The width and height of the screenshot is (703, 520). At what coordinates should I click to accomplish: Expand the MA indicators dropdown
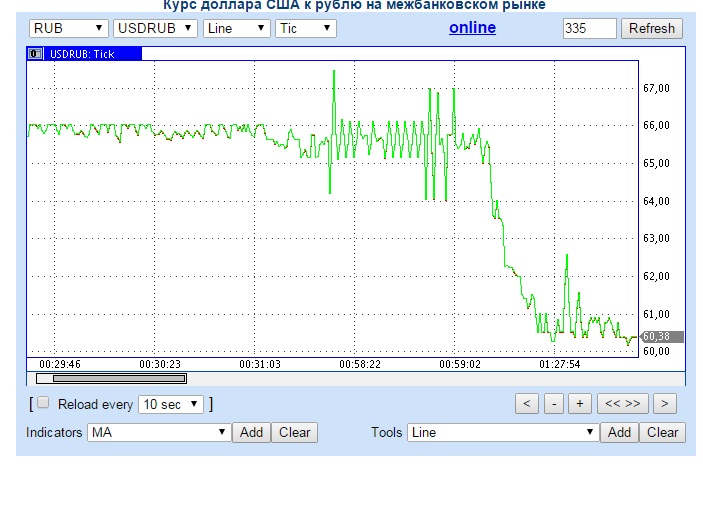tap(159, 432)
